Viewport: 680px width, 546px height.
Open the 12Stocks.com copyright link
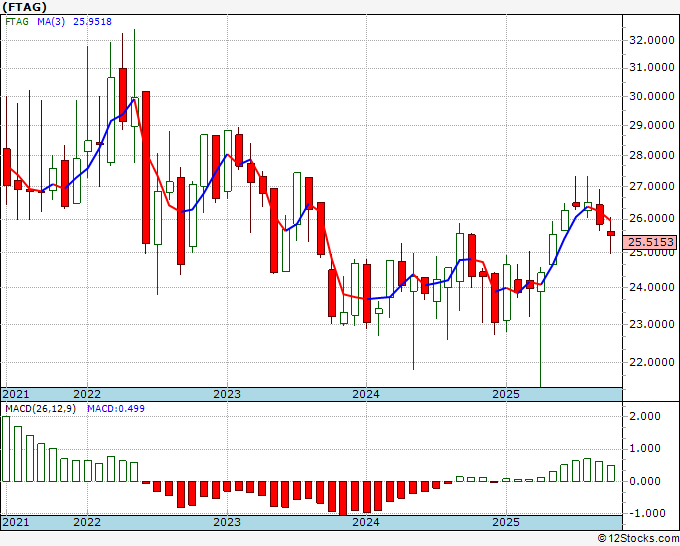[x=638, y=539]
